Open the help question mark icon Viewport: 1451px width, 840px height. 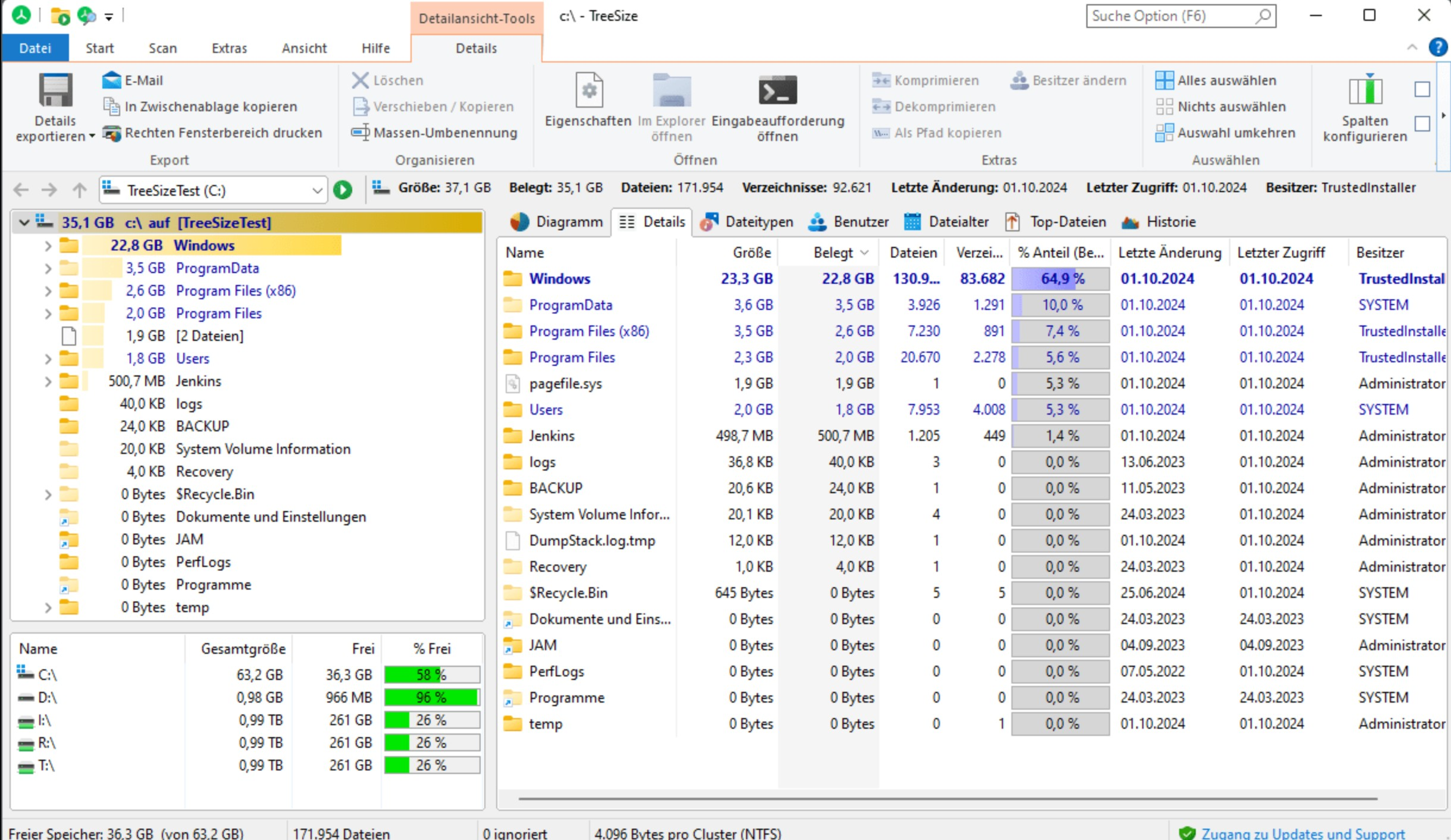[x=1438, y=47]
